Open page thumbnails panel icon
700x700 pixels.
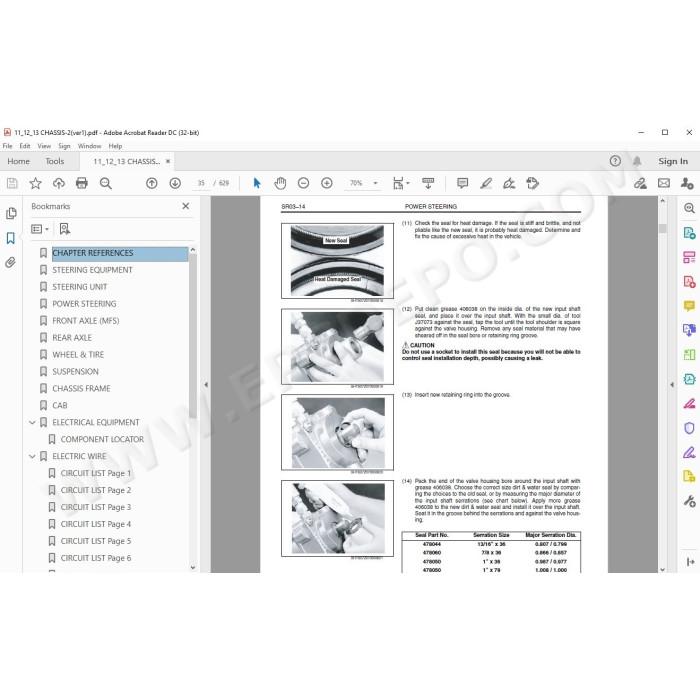11,213
